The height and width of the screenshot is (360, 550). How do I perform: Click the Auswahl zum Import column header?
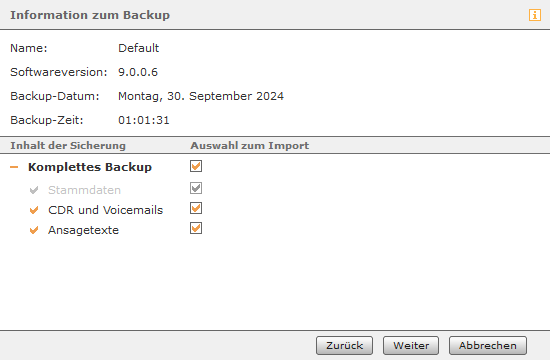click(x=249, y=146)
